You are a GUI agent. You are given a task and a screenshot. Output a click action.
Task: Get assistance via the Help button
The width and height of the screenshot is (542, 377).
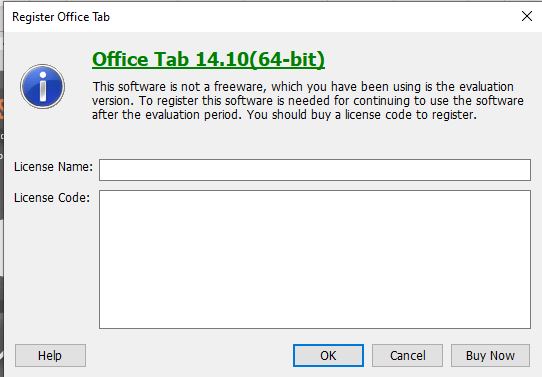[x=50, y=355]
